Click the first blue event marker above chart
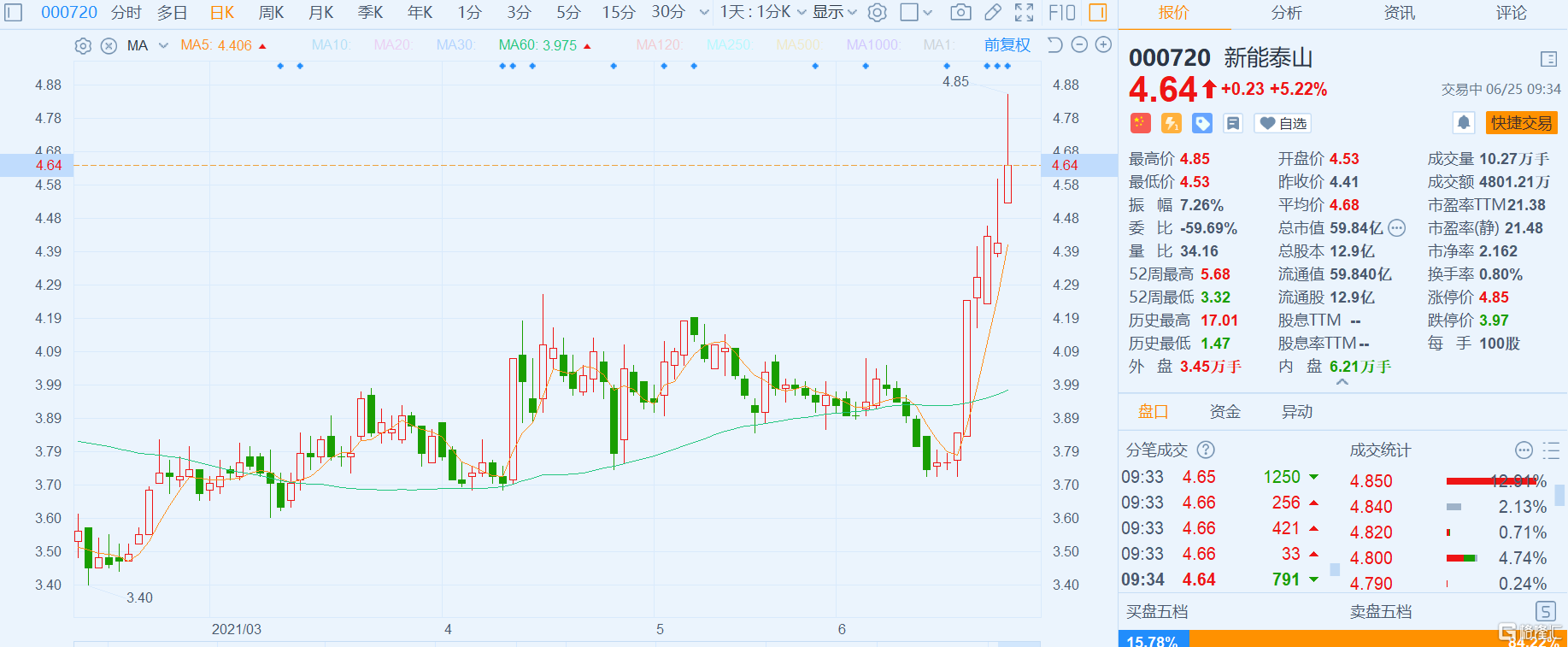 (x=280, y=66)
